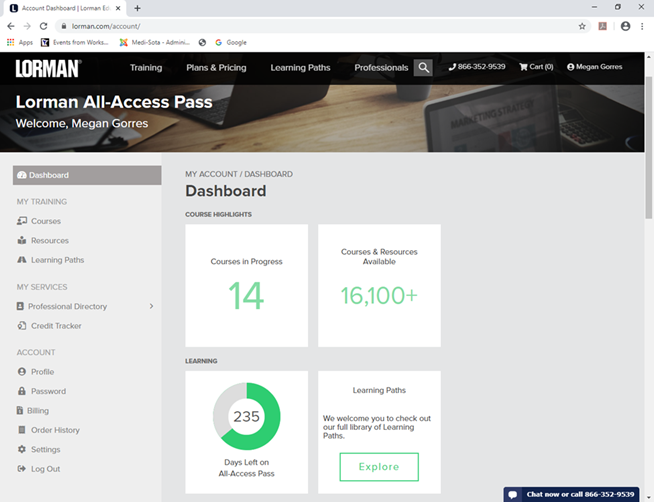Click the PDF extension icon in toolbar
Image resolution: width=654 pixels, height=502 pixels.
602,26
